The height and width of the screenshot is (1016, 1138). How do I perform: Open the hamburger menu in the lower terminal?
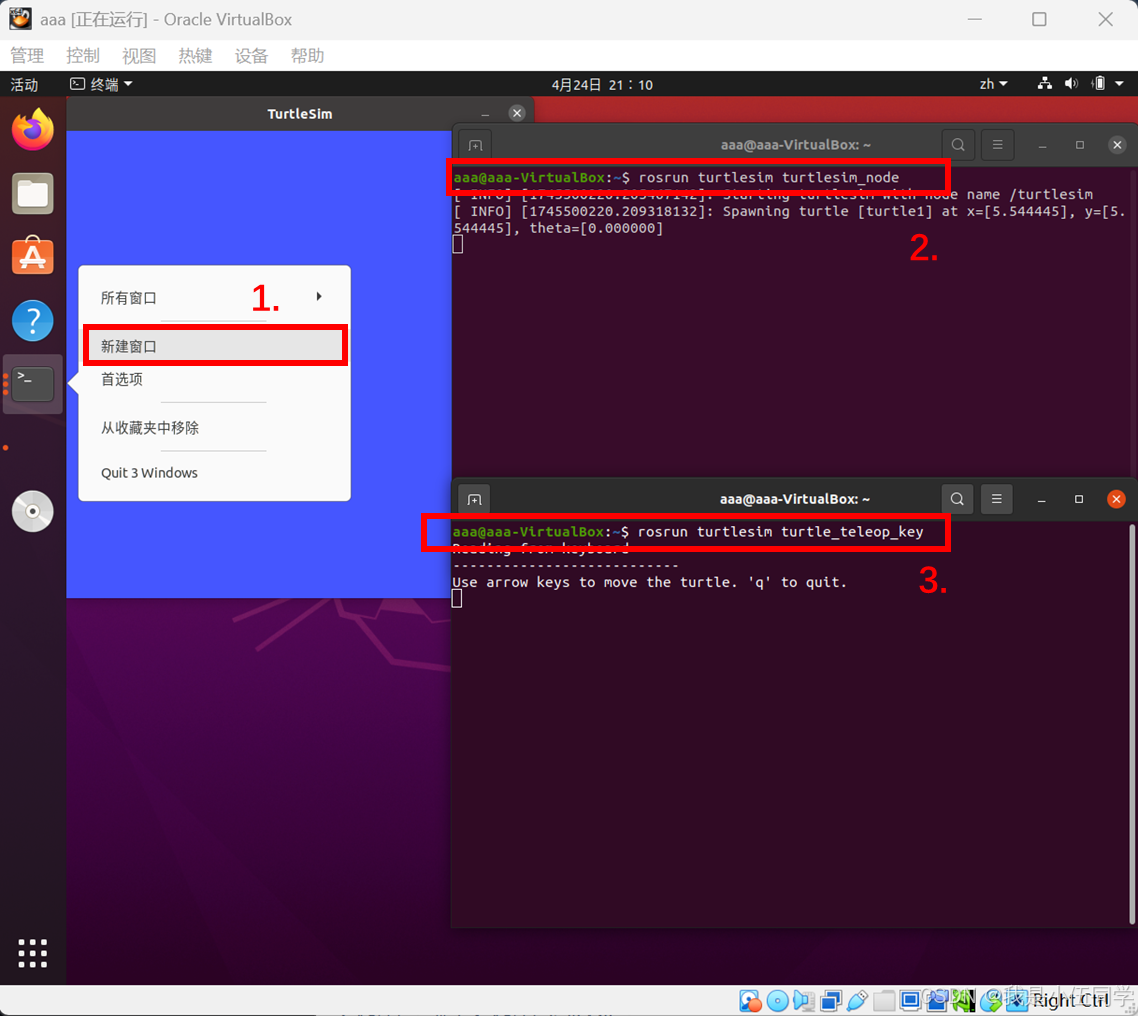(996, 499)
